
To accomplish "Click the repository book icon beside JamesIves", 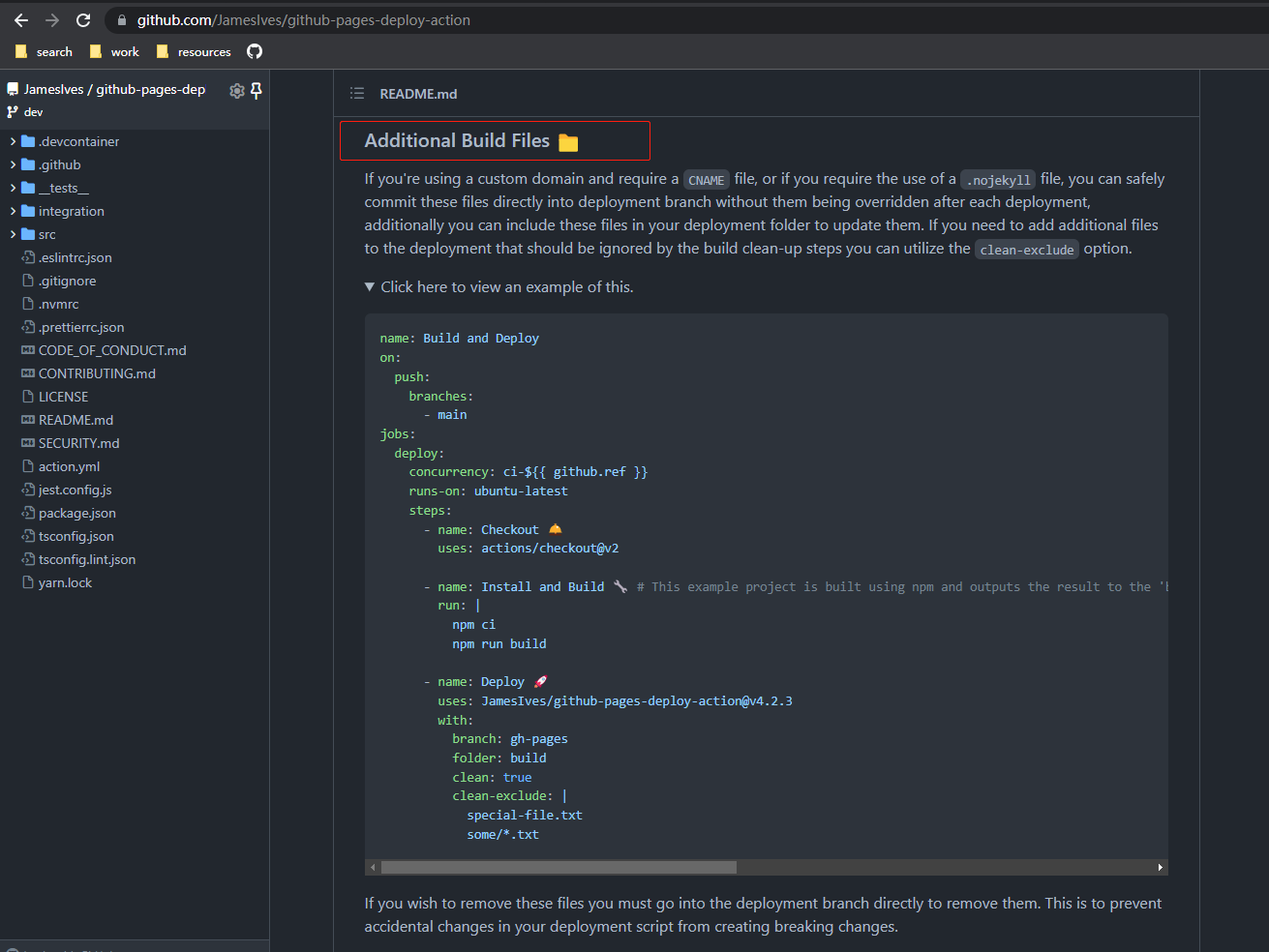I will click(12, 88).
